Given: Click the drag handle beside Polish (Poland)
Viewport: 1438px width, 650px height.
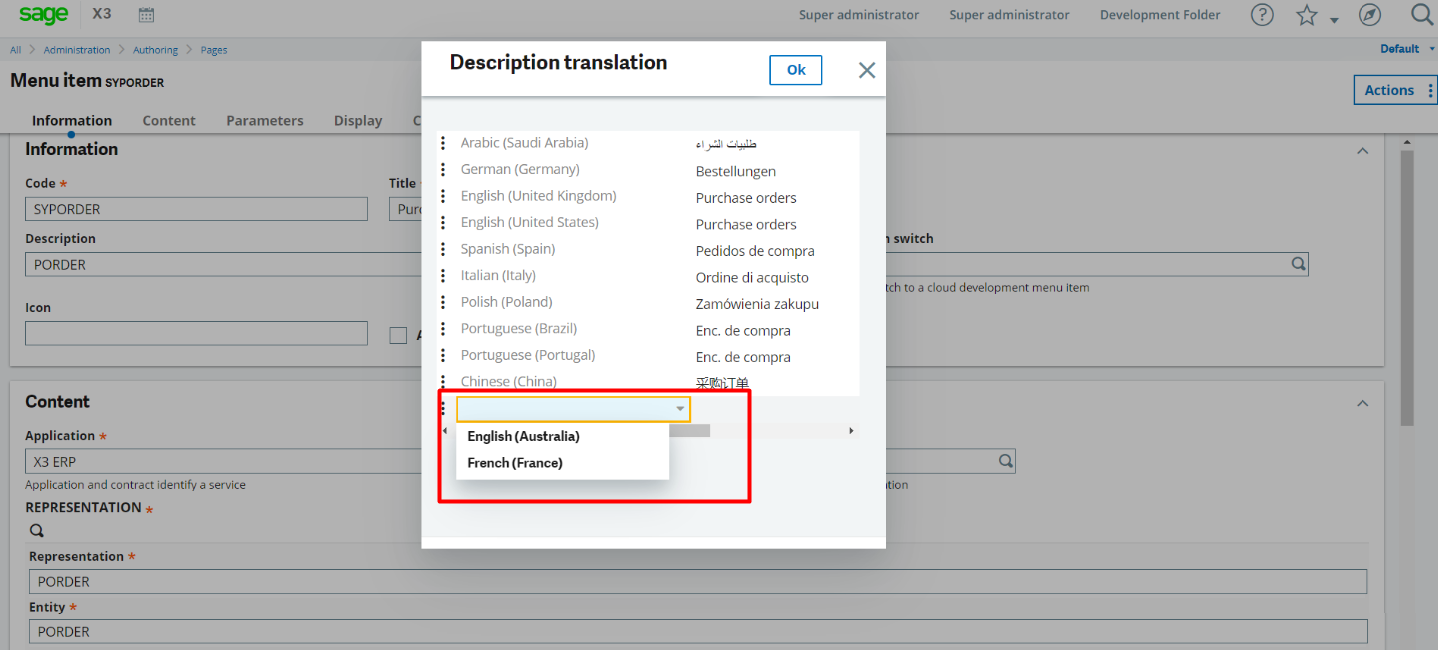Looking at the screenshot, I should click(443, 302).
